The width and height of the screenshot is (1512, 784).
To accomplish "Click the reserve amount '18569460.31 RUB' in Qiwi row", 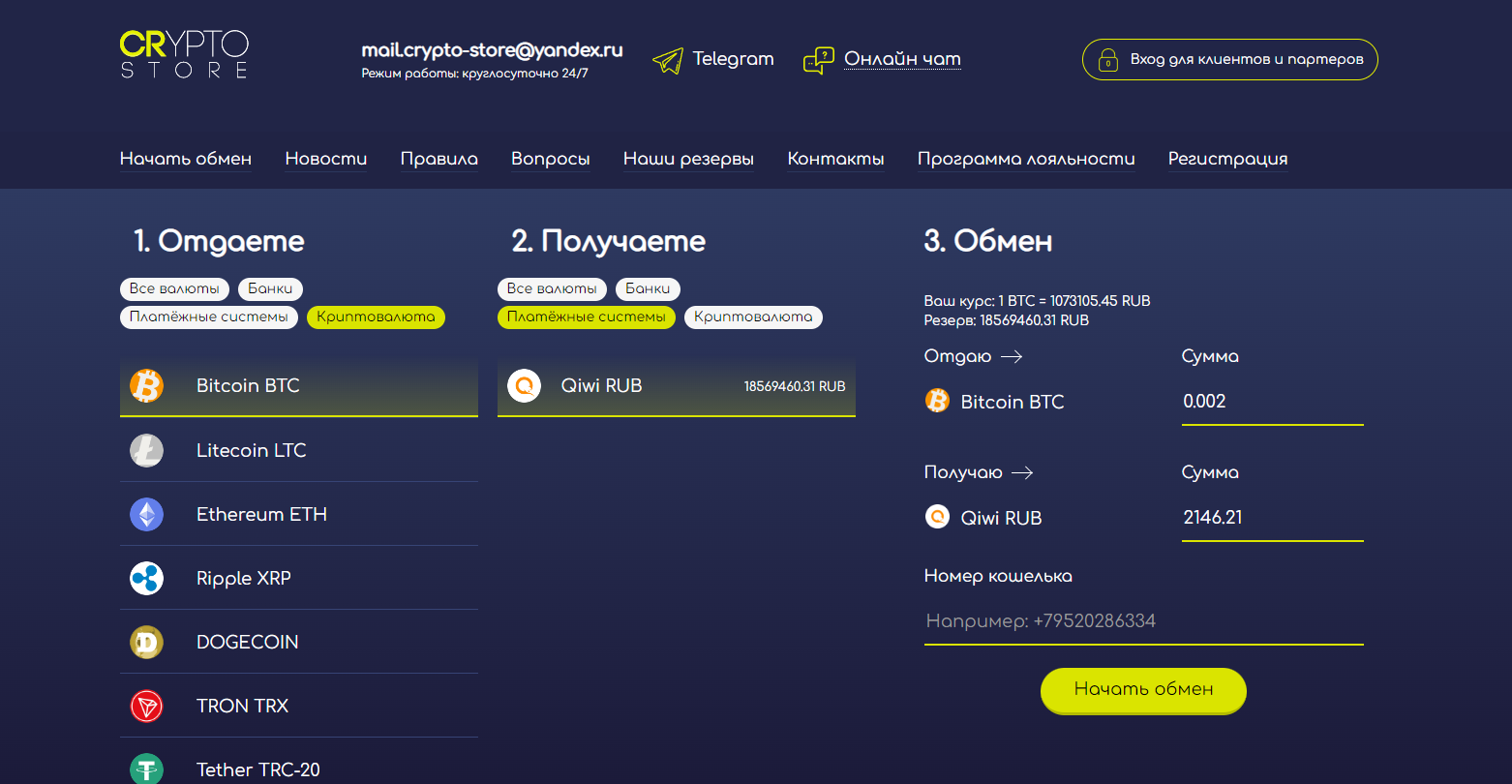I will 795,386.
